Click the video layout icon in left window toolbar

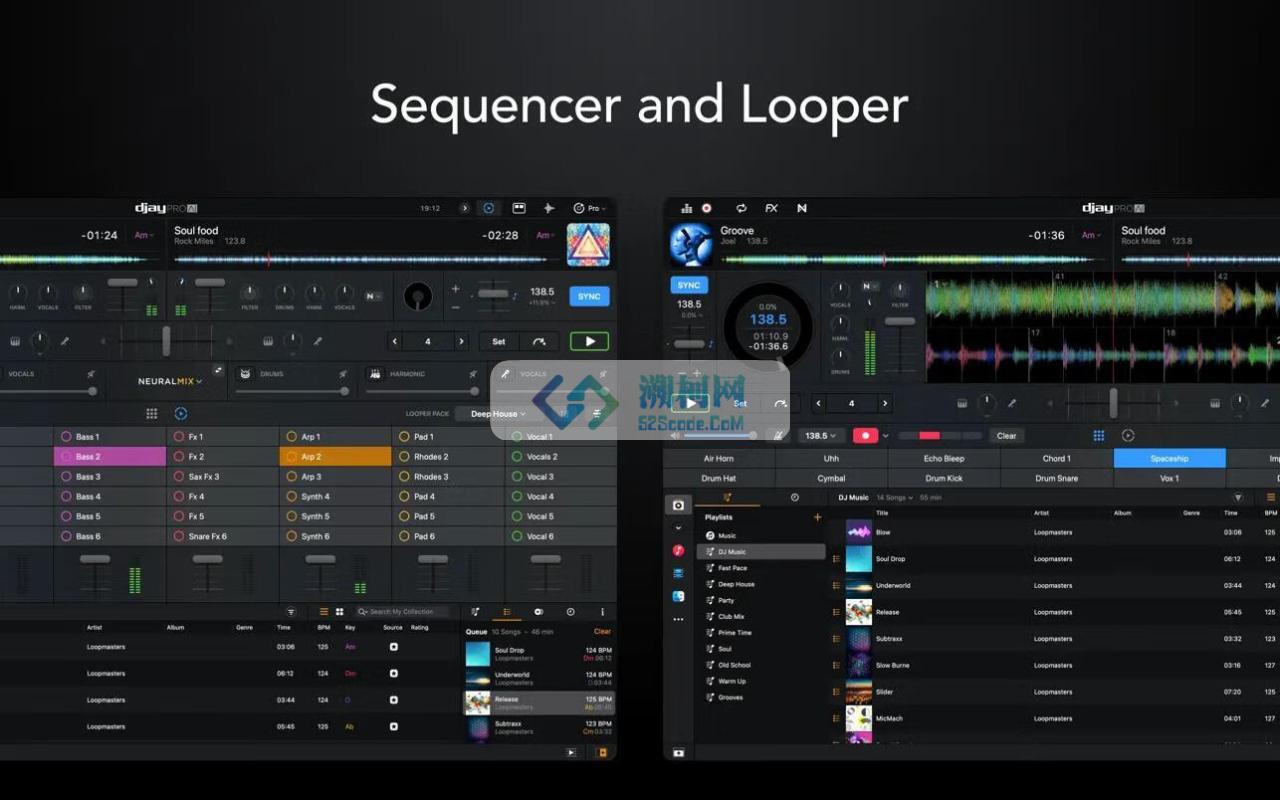tap(519, 208)
